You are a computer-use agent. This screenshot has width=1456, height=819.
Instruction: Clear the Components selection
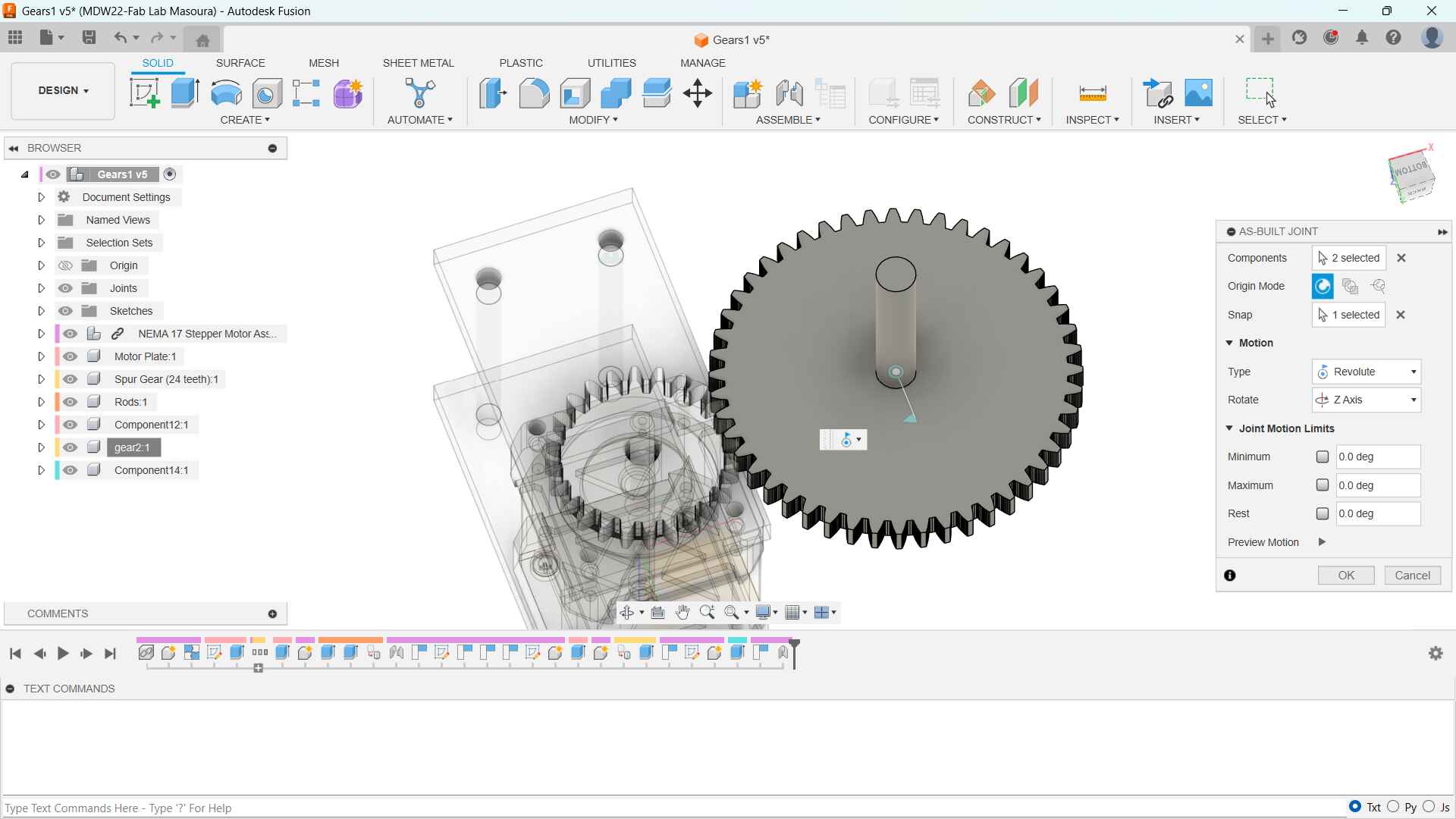point(1401,258)
